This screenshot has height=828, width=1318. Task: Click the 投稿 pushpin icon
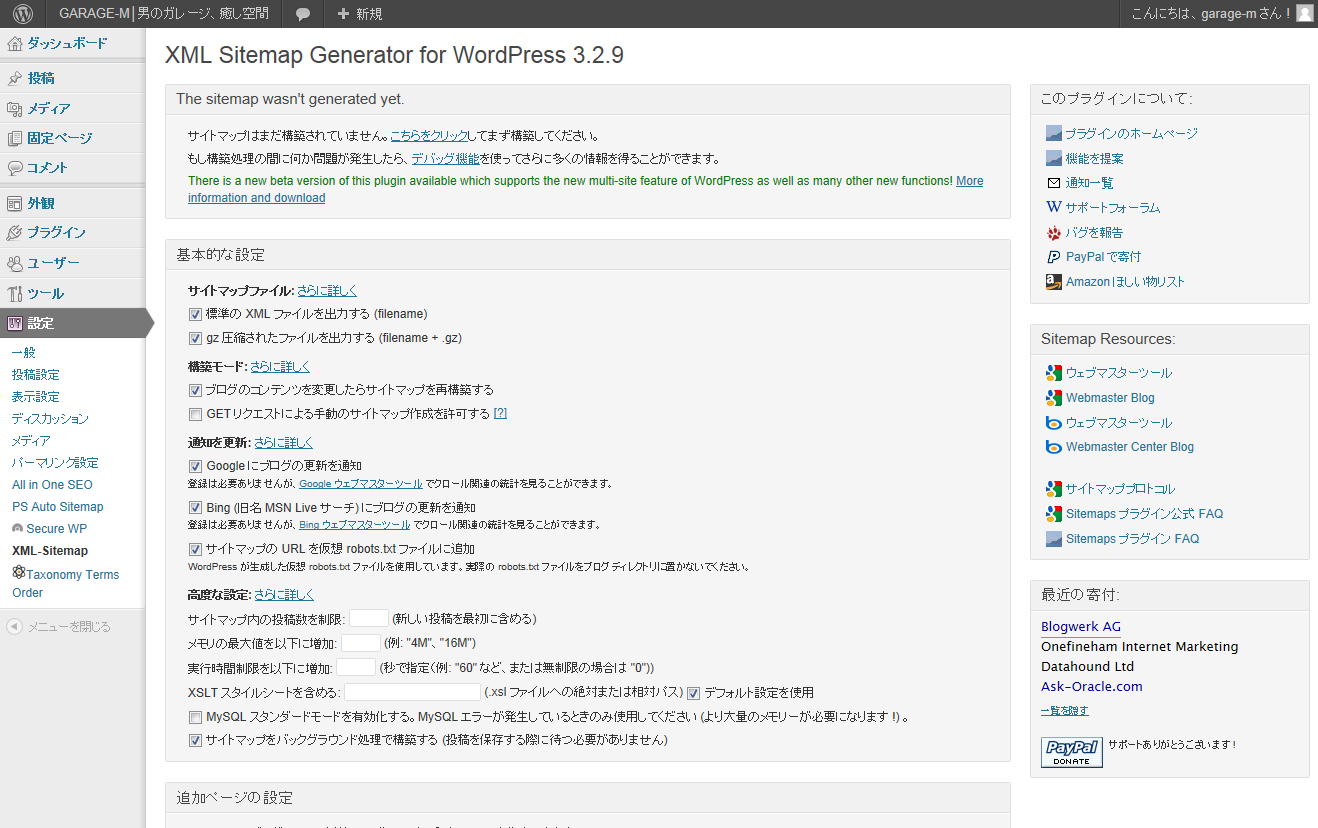[15, 78]
